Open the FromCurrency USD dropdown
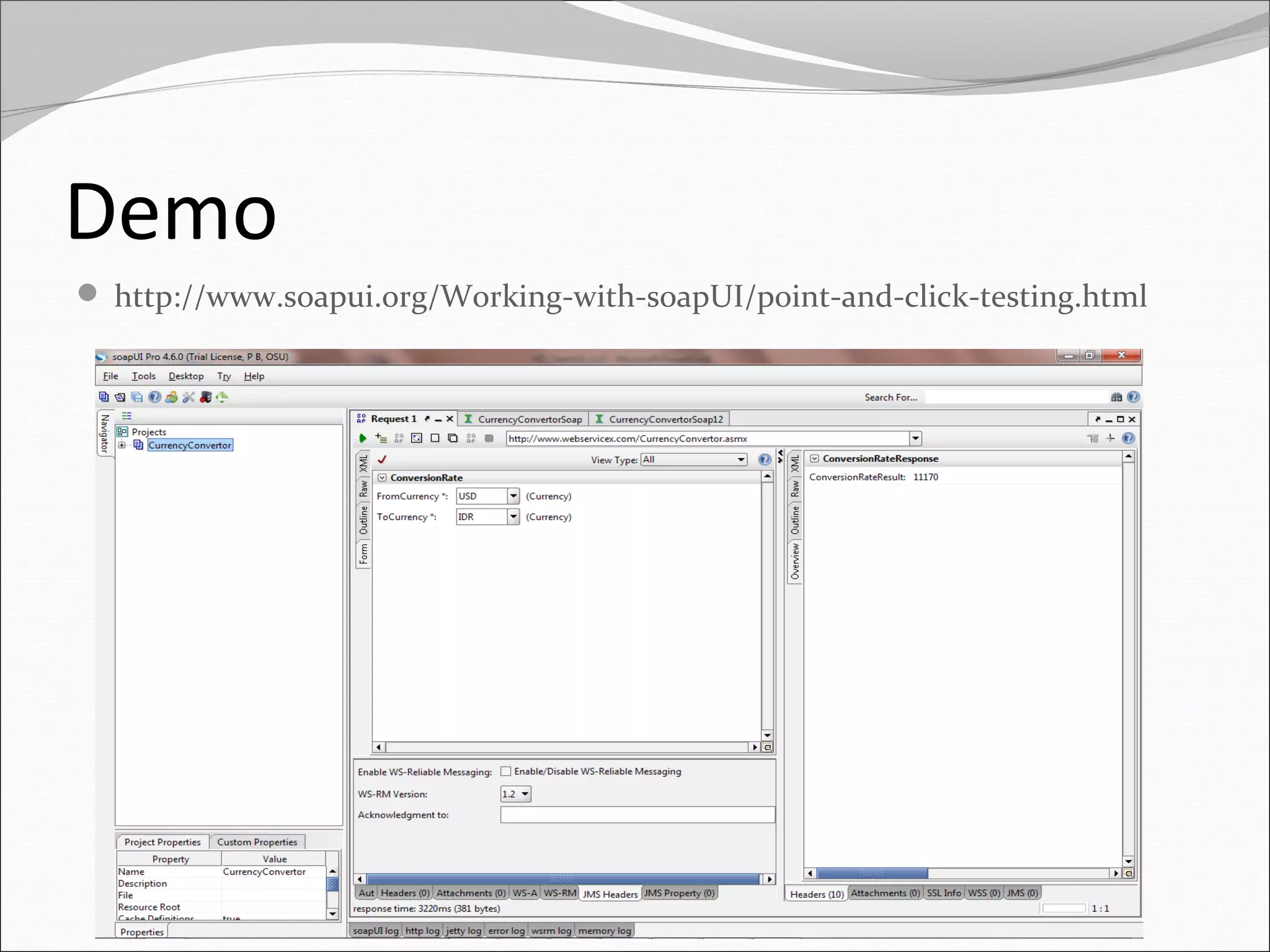The width and height of the screenshot is (1270, 952). 513,496
